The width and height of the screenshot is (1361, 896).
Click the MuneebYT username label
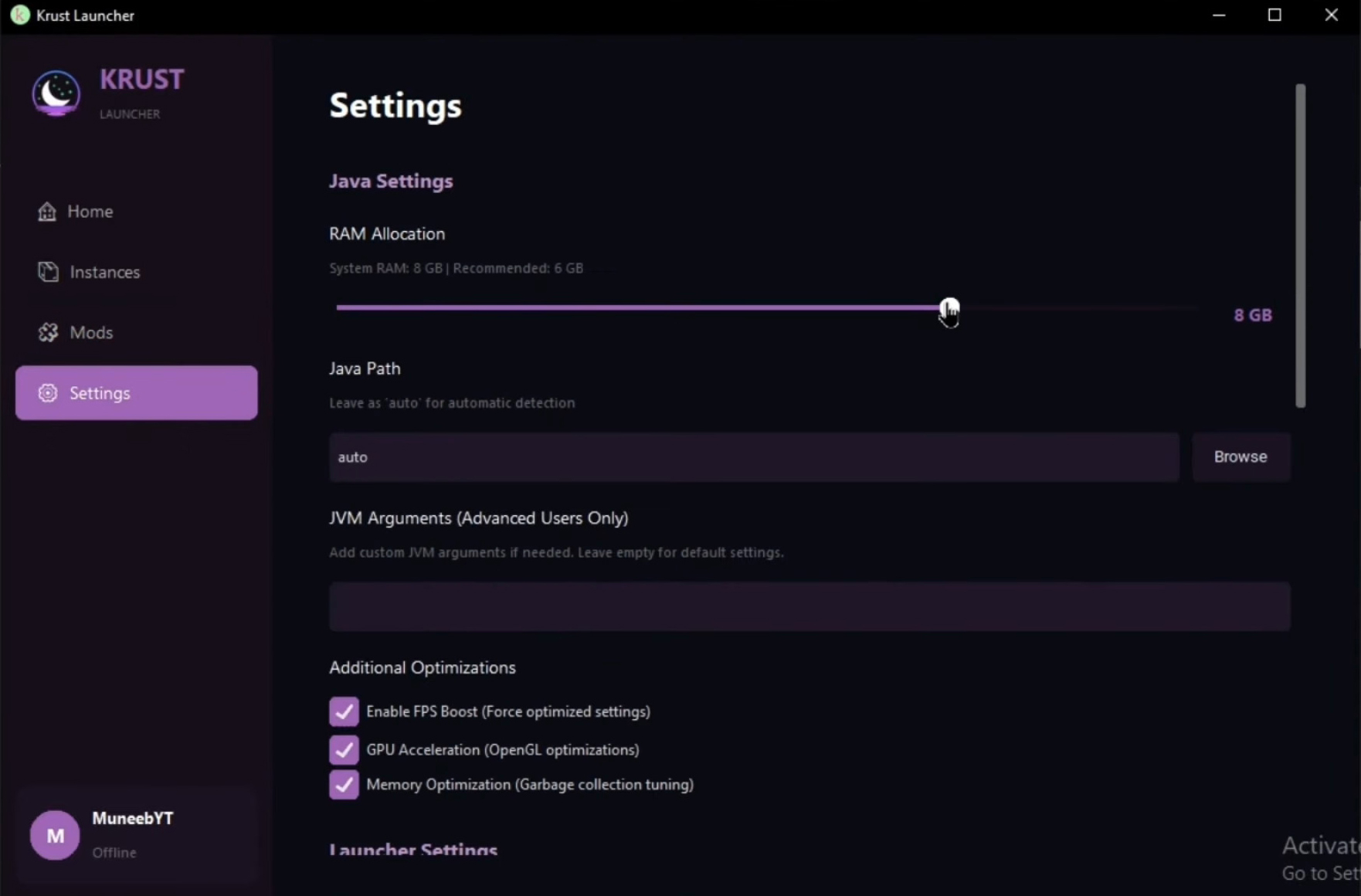click(133, 819)
